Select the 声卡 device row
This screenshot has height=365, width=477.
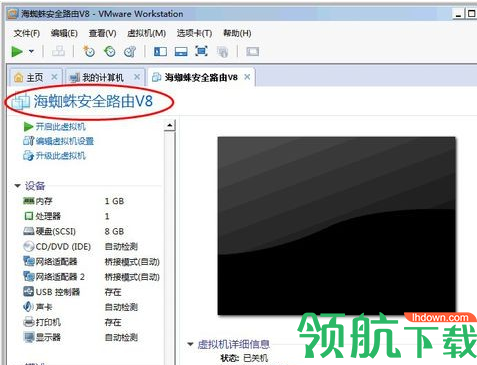click(91, 307)
